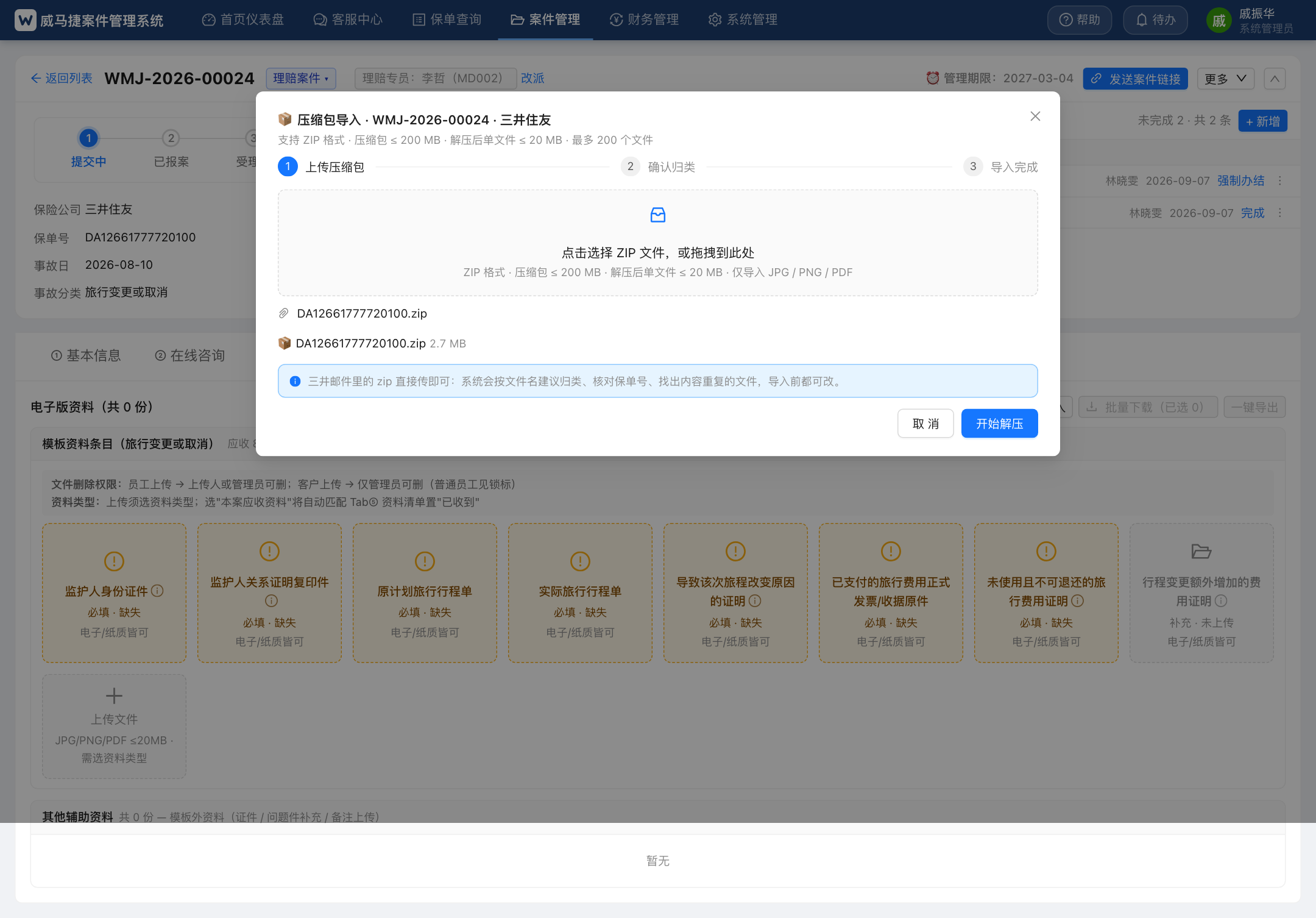Click the green 戚 user avatar
This screenshot has height=918, width=1316.
[1219, 21]
